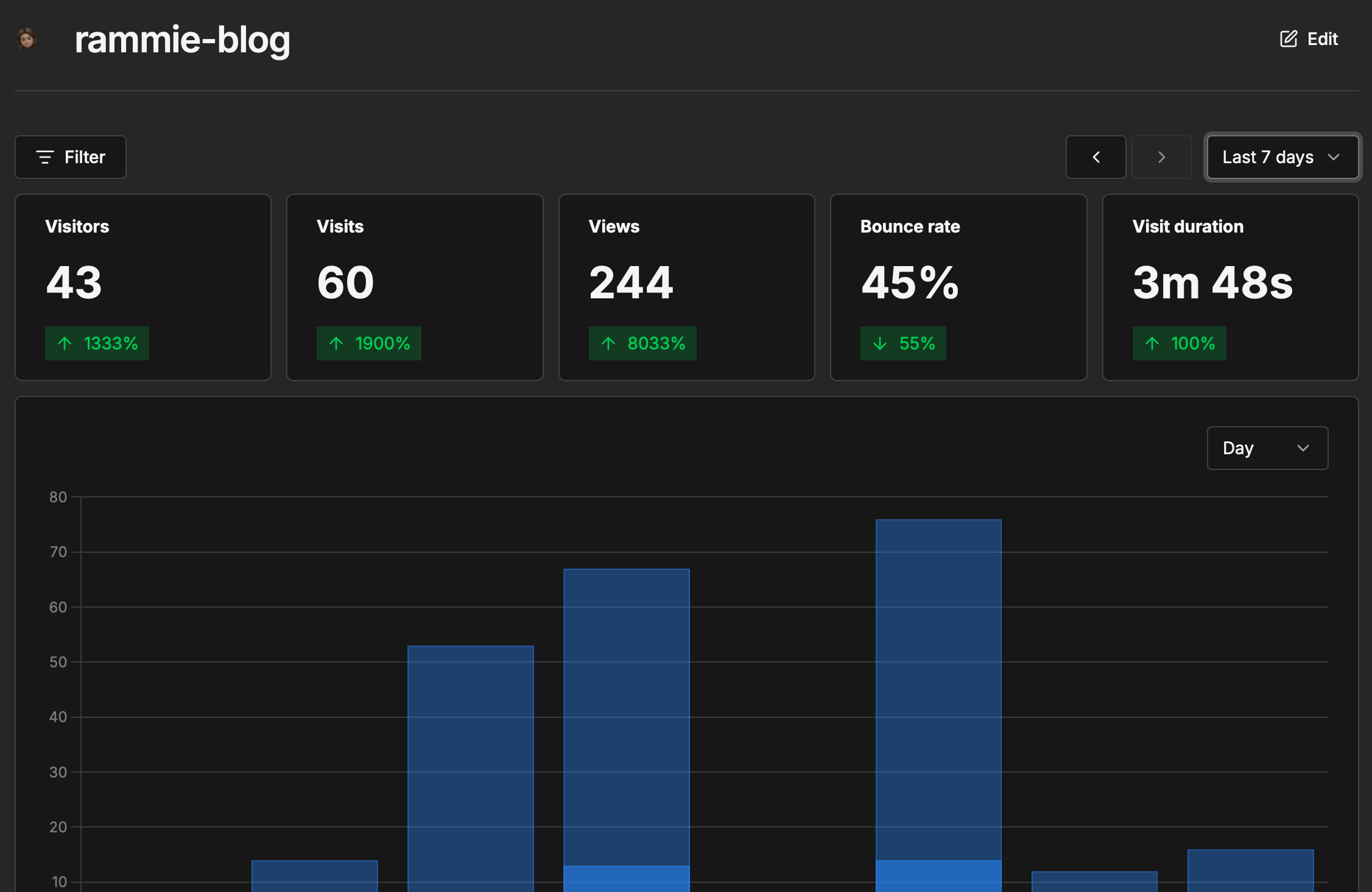Expand the Last 7 days dropdown
This screenshot has width=1372, height=892.
coord(1282,157)
